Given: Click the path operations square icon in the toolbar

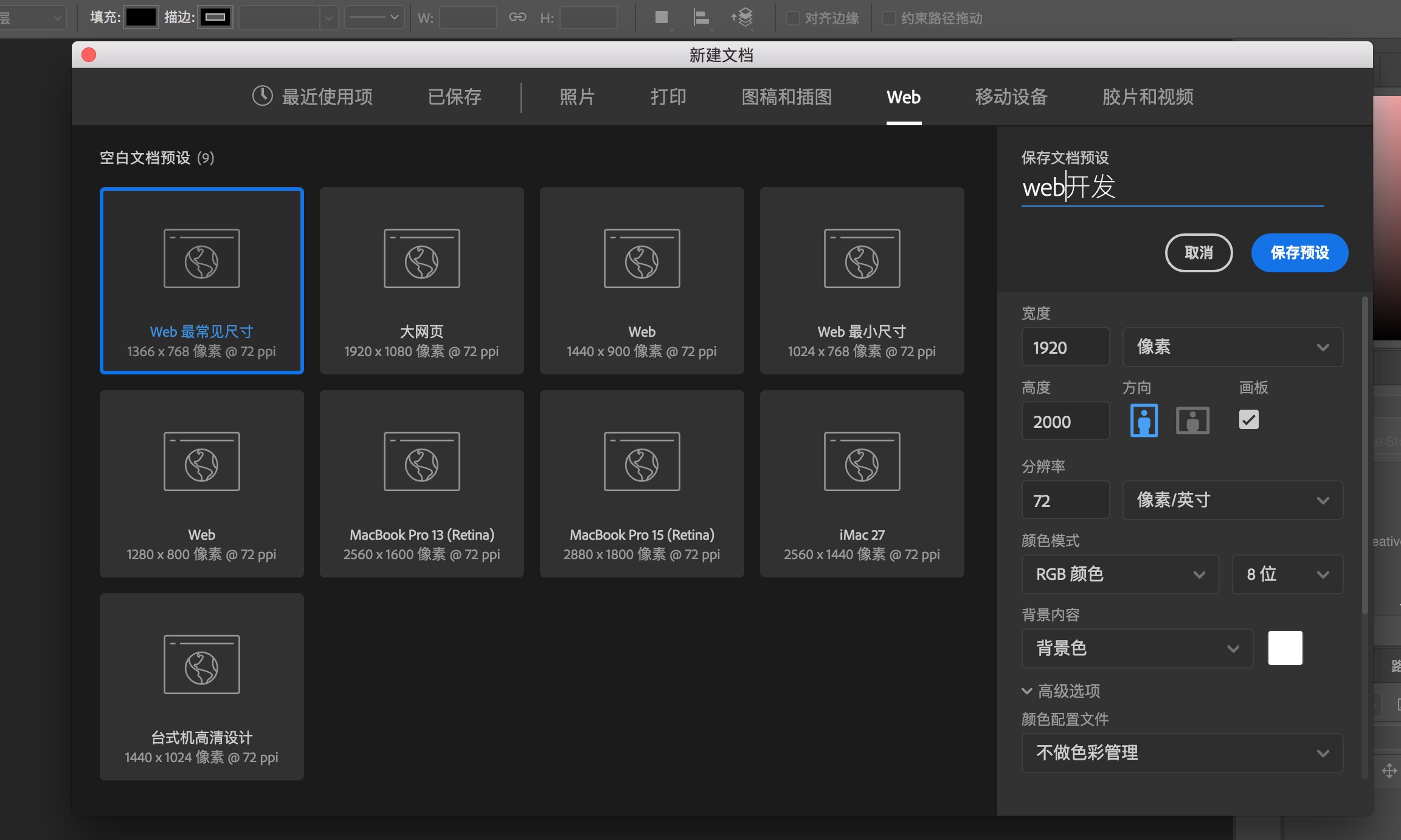Looking at the screenshot, I should (x=661, y=18).
